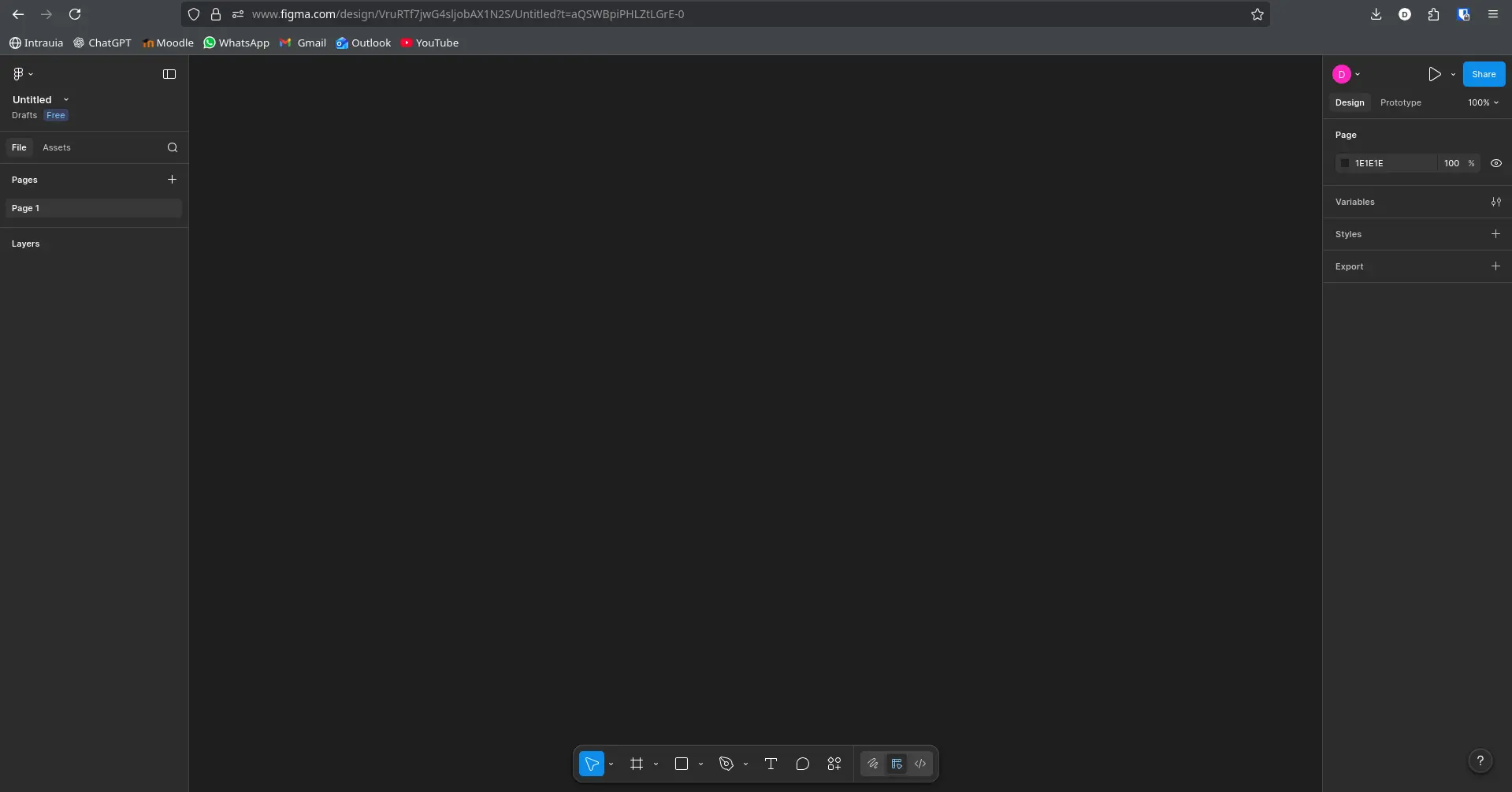Viewport: 1512px width, 792px height.
Task: Open the Variables panel icon
Action: coord(1496,202)
